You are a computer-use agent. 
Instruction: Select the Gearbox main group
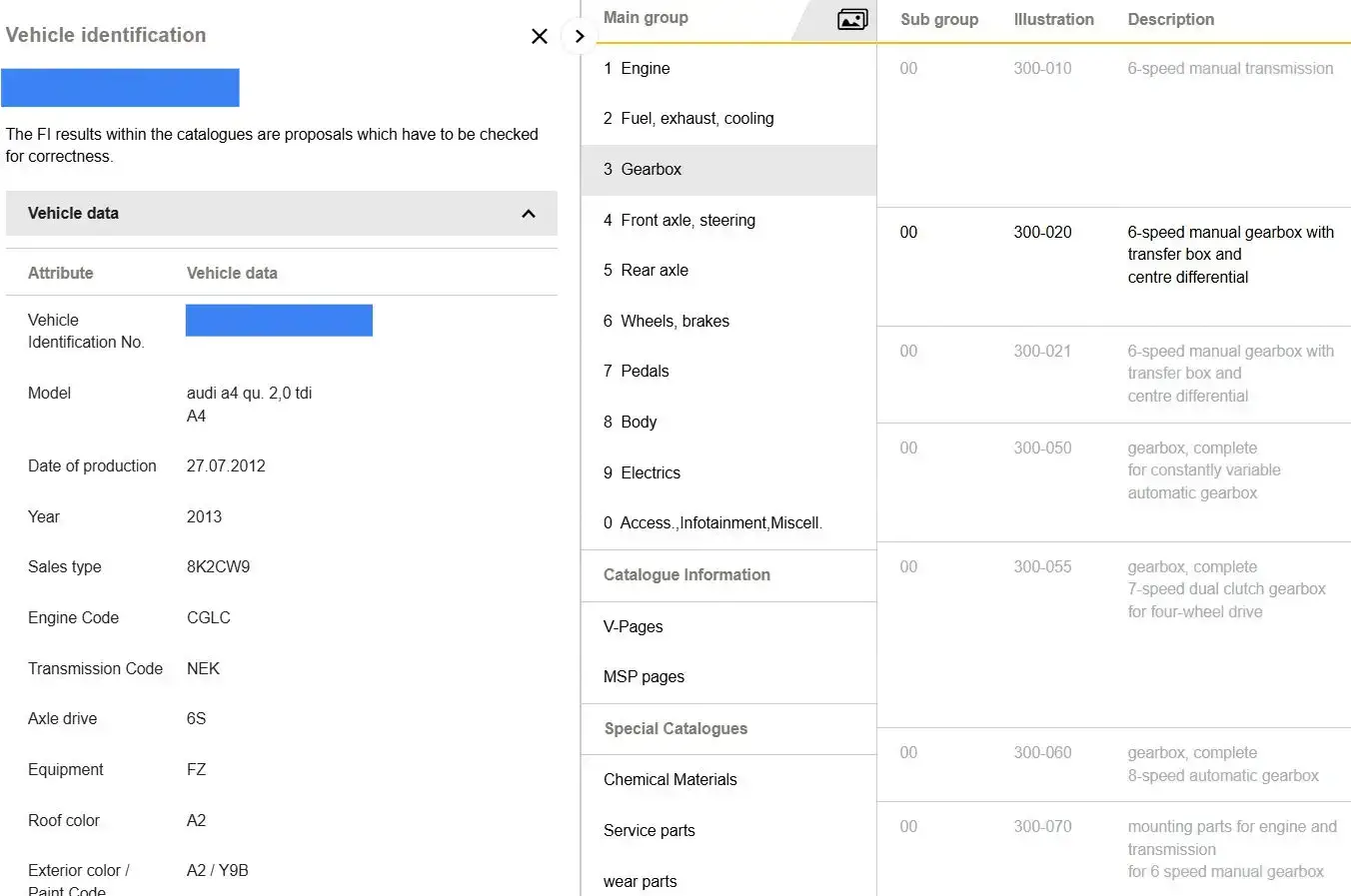(x=728, y=170)
